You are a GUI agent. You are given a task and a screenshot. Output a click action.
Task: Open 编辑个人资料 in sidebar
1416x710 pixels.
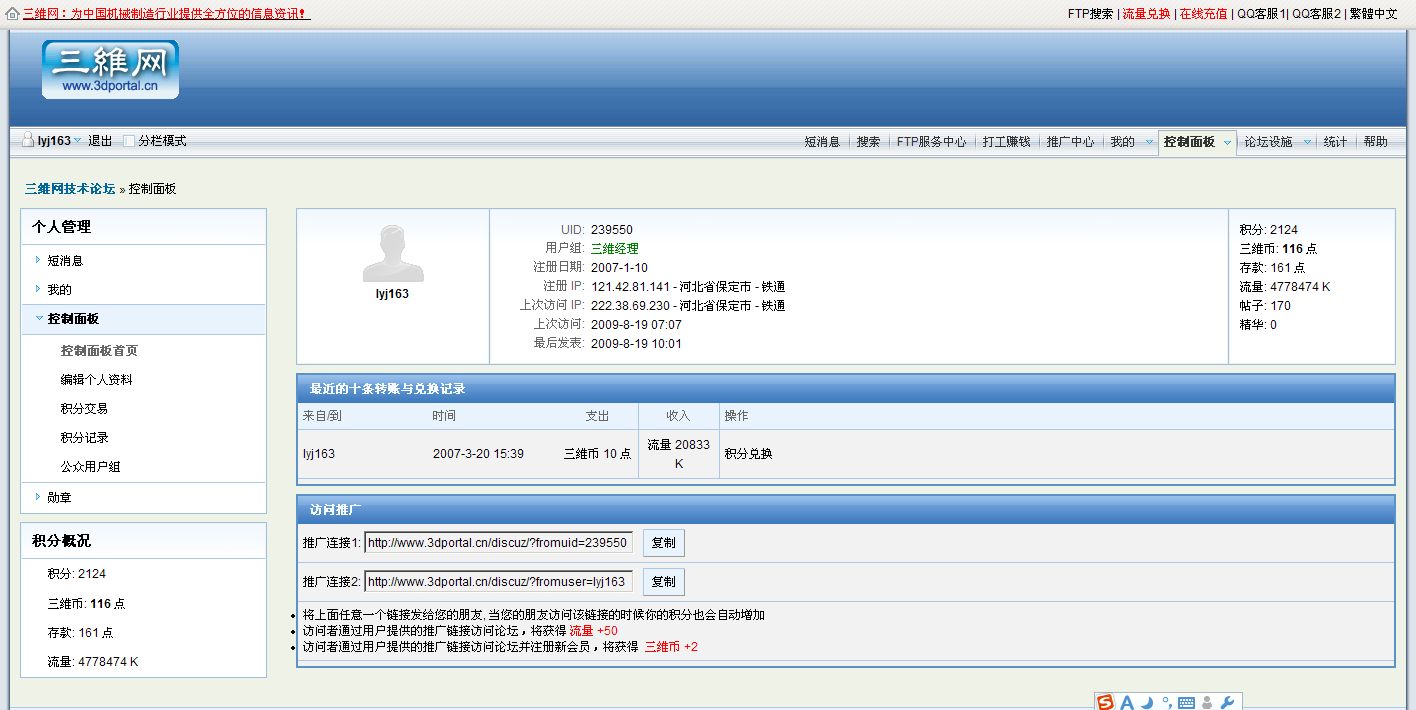pyautogui.click(x=96, y=380)
